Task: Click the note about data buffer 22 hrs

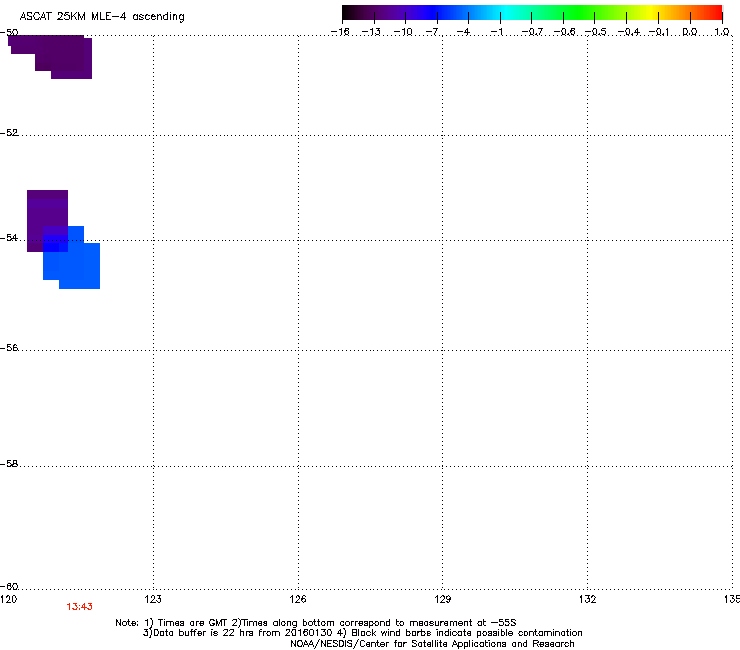Action: 239,633
